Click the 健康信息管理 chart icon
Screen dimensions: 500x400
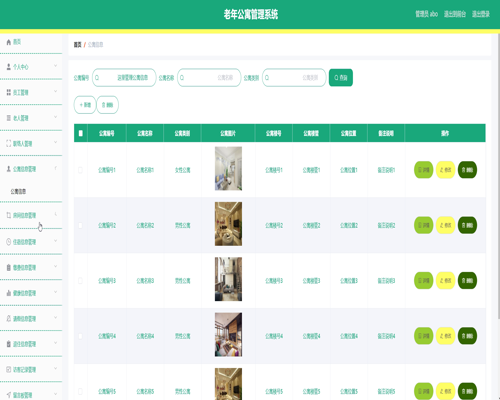tap(9, 293)
